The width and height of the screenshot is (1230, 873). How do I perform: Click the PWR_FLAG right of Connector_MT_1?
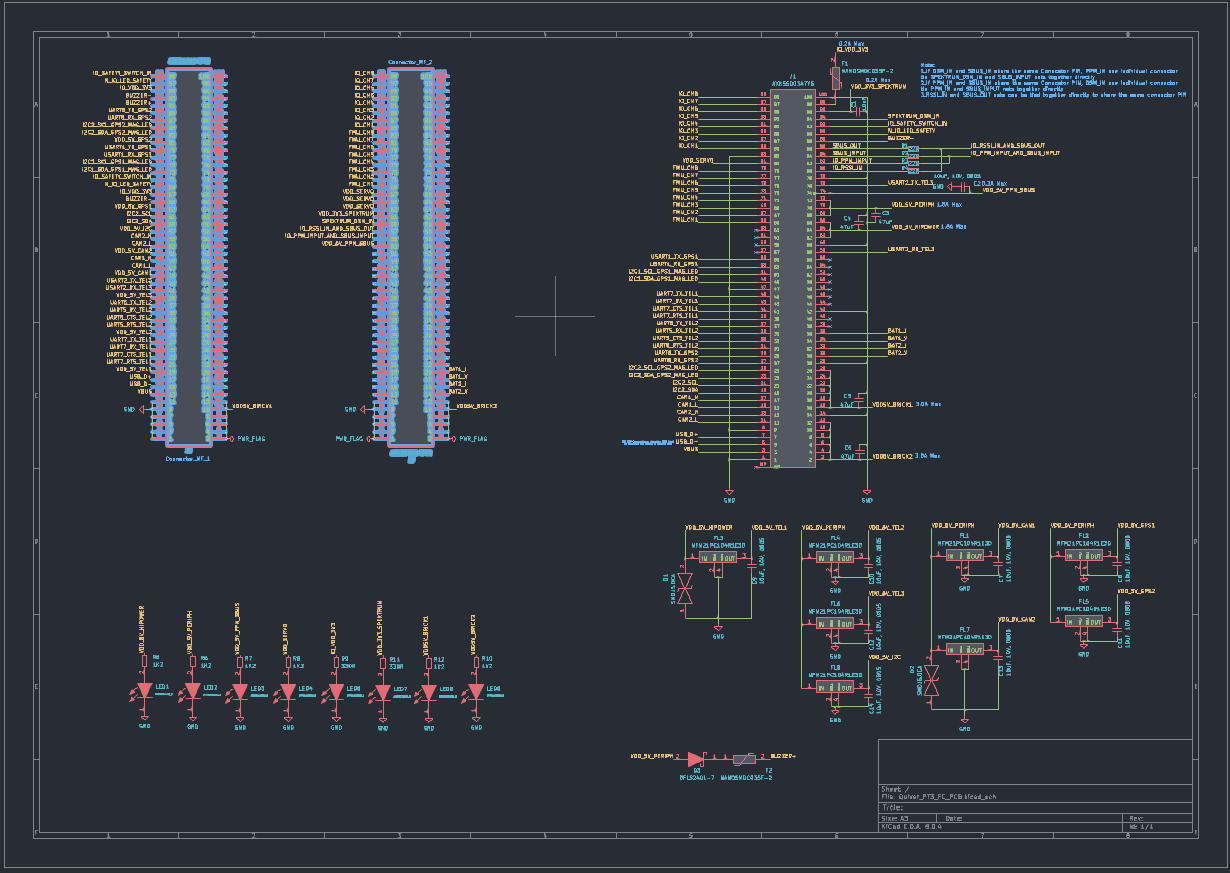point(251,438)
